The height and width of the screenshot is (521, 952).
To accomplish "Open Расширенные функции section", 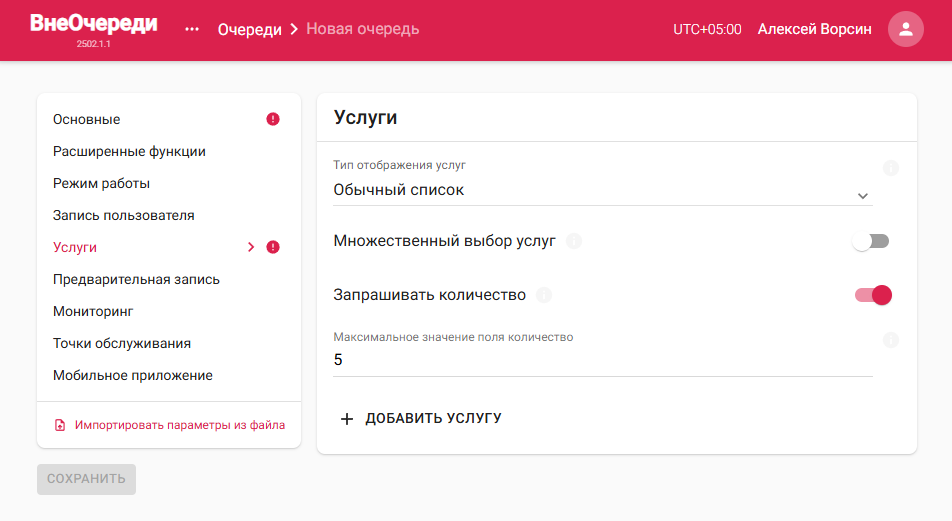I will (129, 151).
